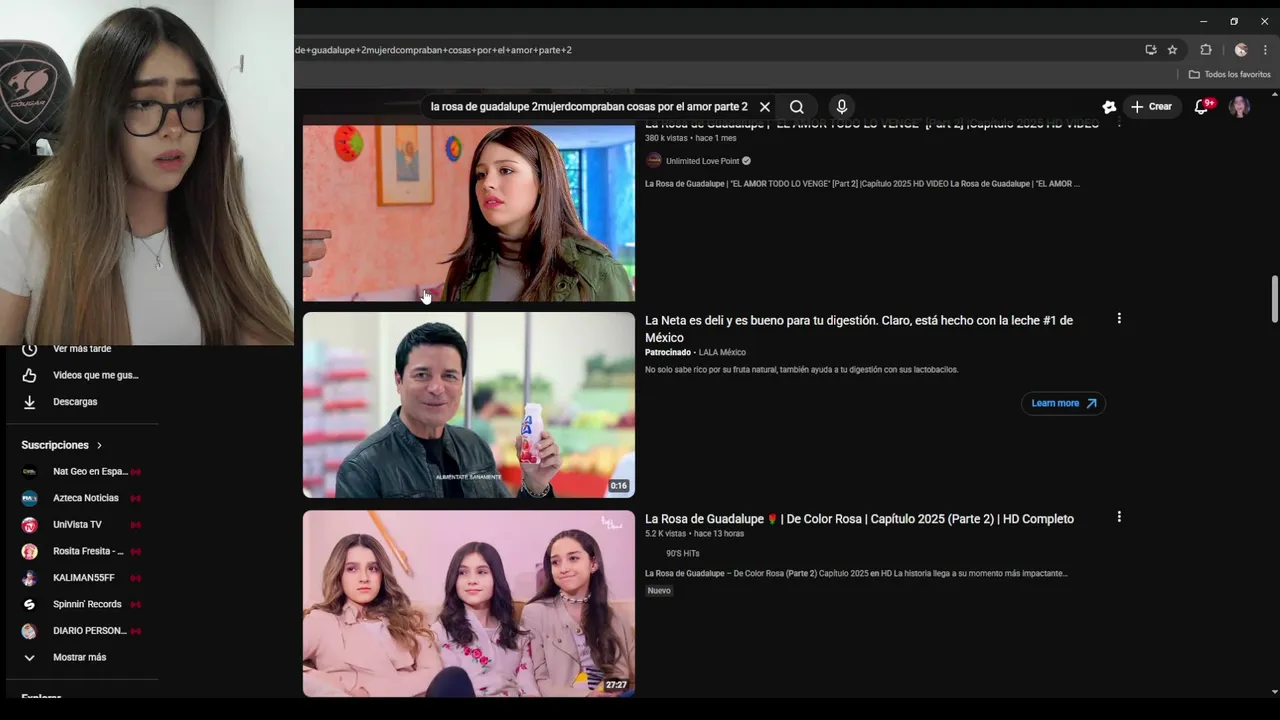1280x720 pixels.
Task: Open the 90'S HITs channel
Action: [x=682, y=553]
